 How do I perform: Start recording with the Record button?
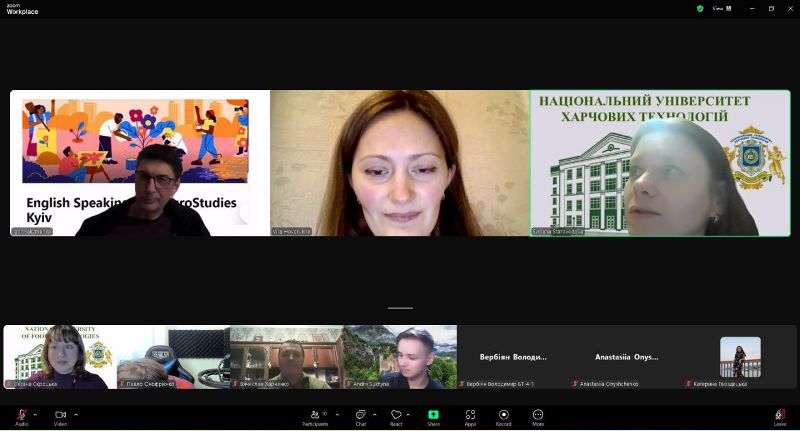pyautogui.click(x=504, y=417)
